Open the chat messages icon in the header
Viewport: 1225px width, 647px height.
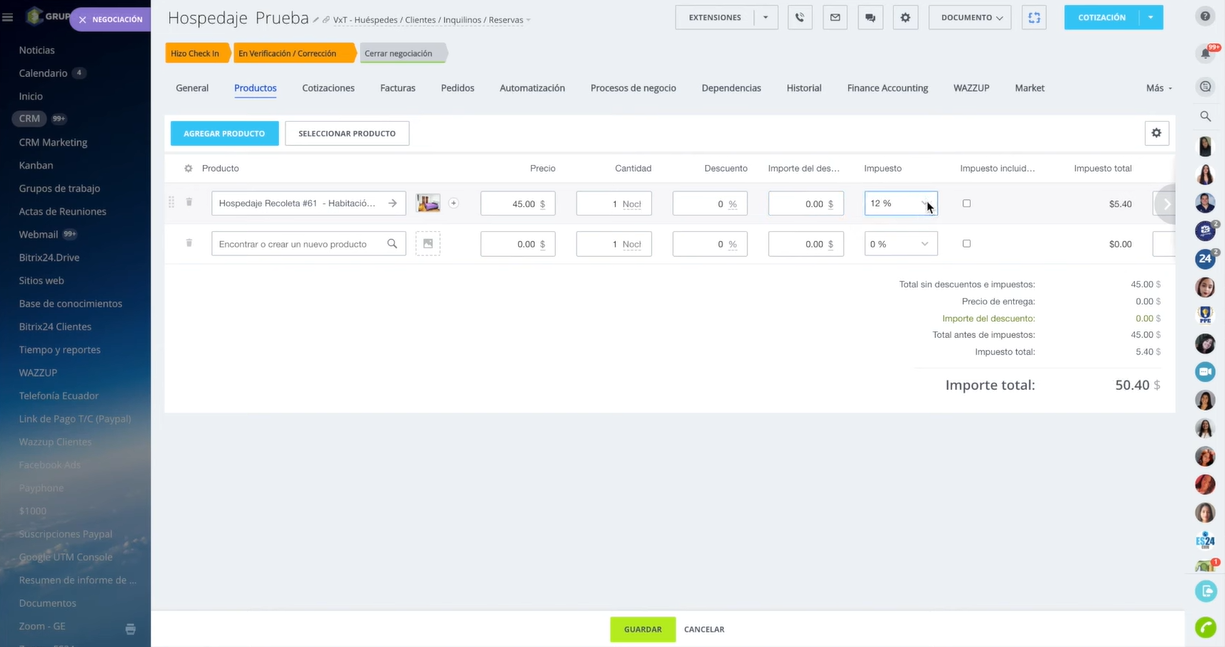(868, 17)
